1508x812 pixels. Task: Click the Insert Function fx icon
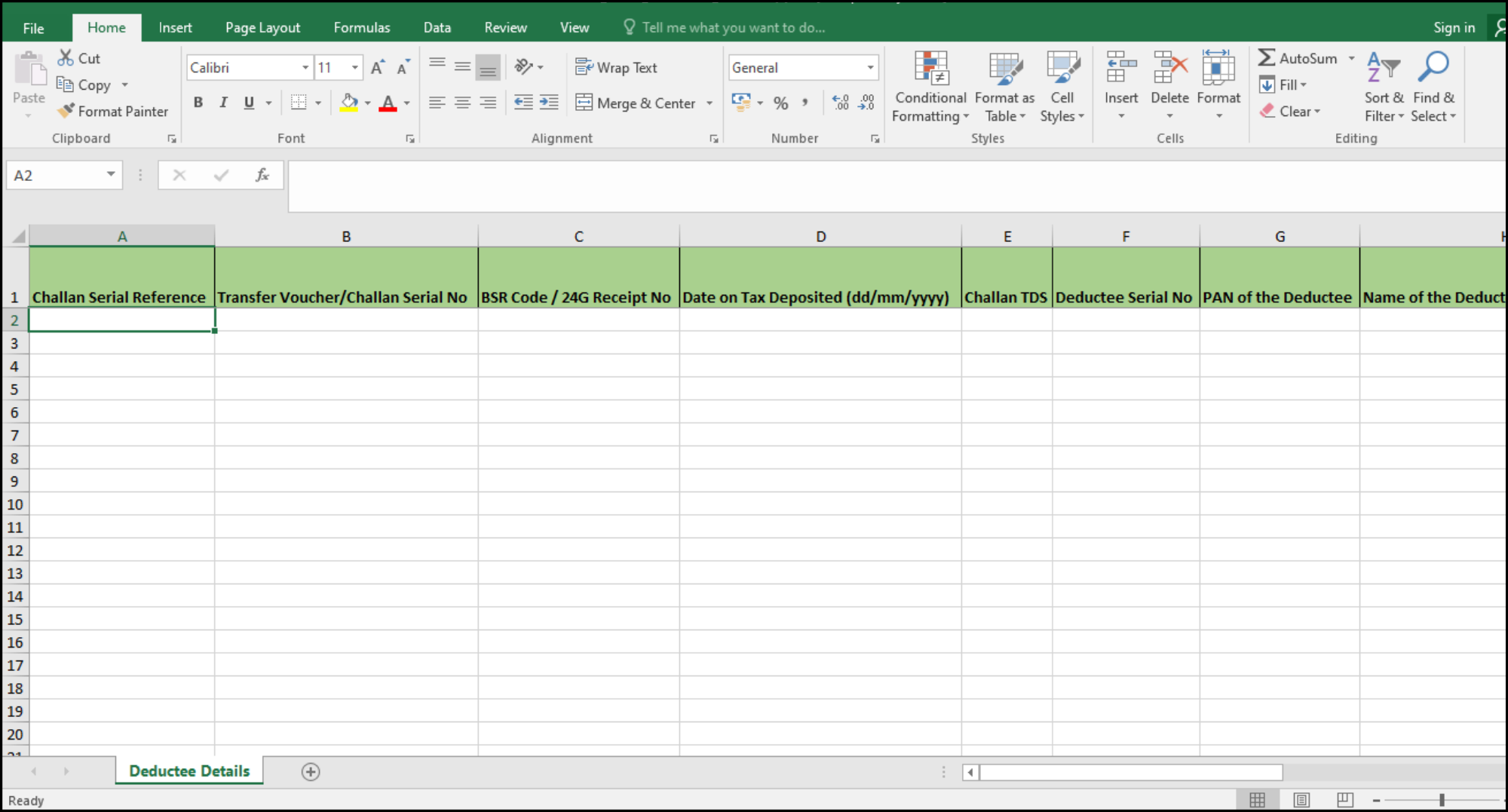262,175
